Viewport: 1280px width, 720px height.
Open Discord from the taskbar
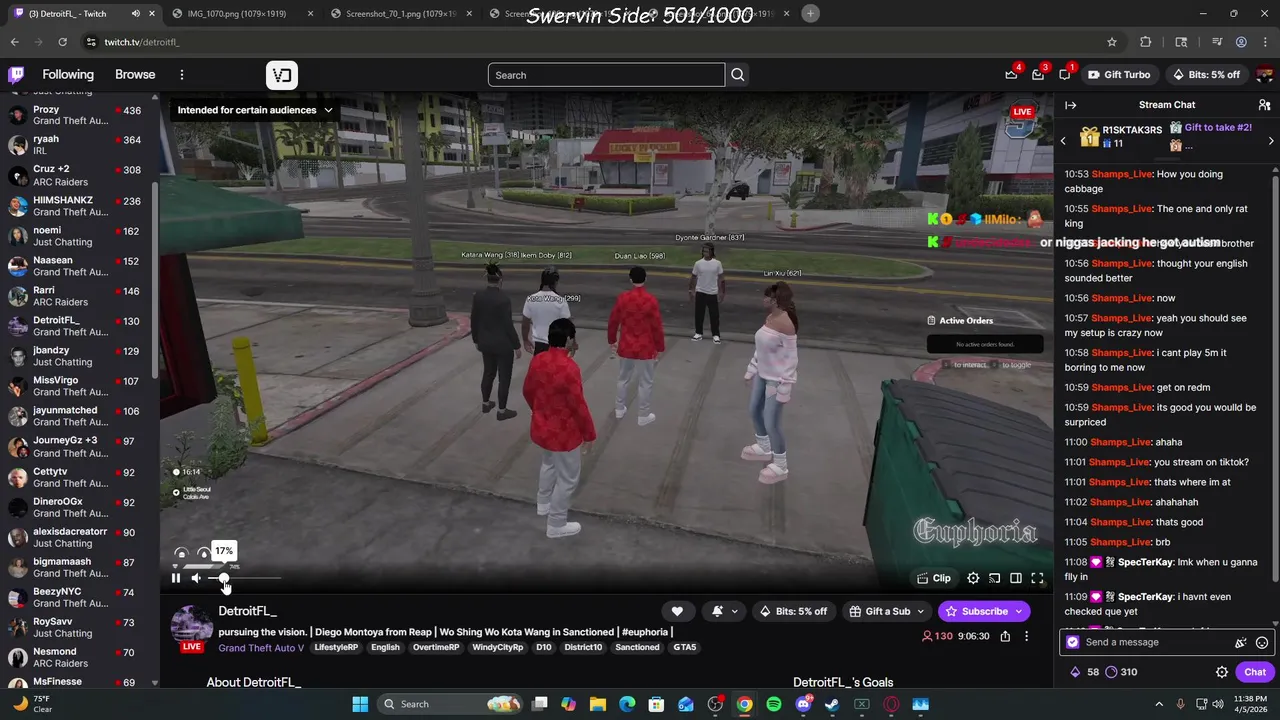click(x=803, y=704)
